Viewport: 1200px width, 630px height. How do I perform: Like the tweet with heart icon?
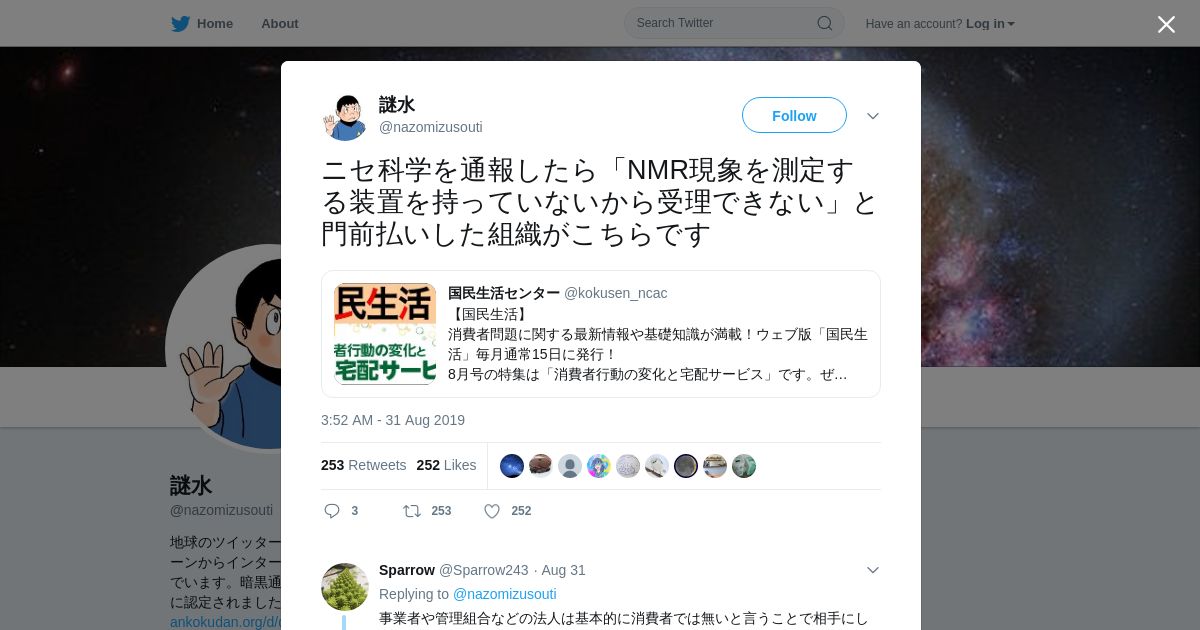492,511
